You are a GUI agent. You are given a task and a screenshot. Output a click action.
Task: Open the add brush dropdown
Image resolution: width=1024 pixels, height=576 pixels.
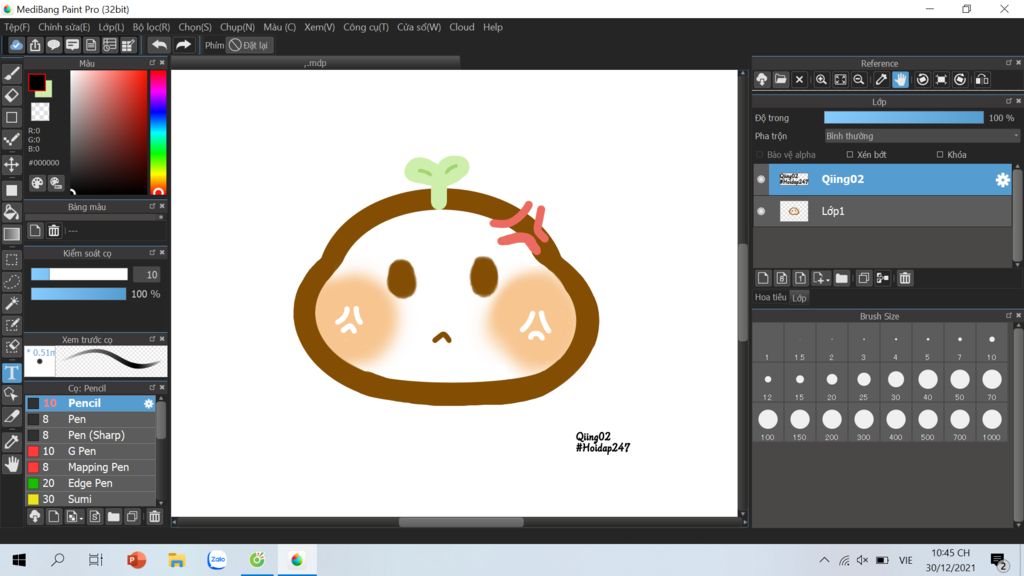pyautogui.click(x=74, y=517)
